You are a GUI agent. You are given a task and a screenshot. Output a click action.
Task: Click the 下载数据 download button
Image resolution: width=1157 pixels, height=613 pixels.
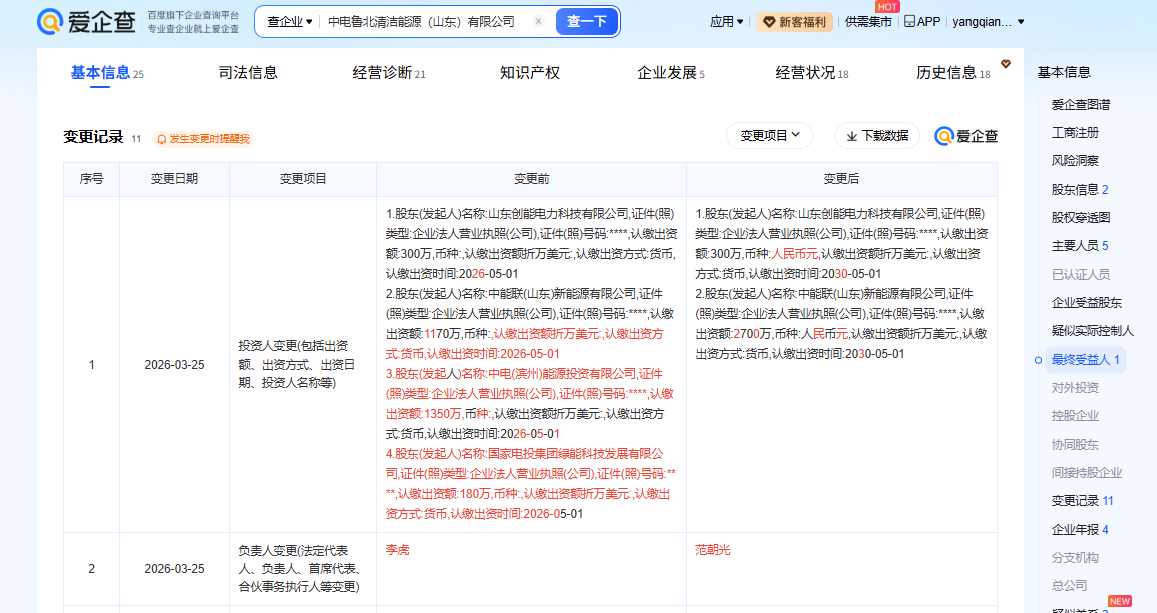coord(877,136)
